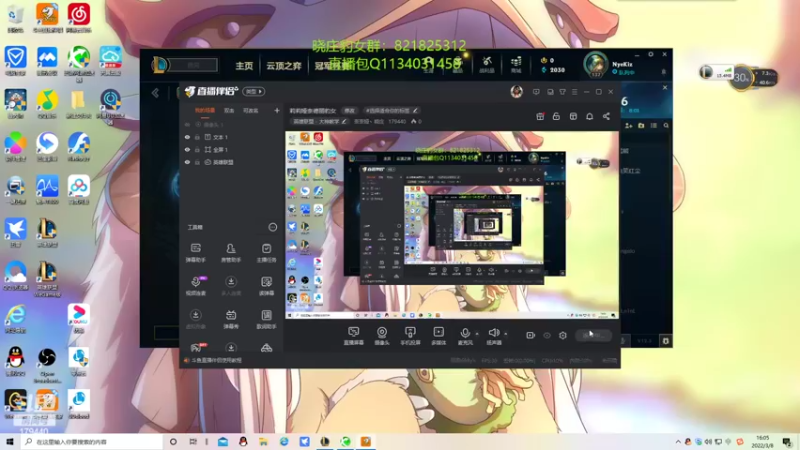This screenshot has height=450, width=800.
Task: Add a new scene with plus button
Action: coord(277,110)
